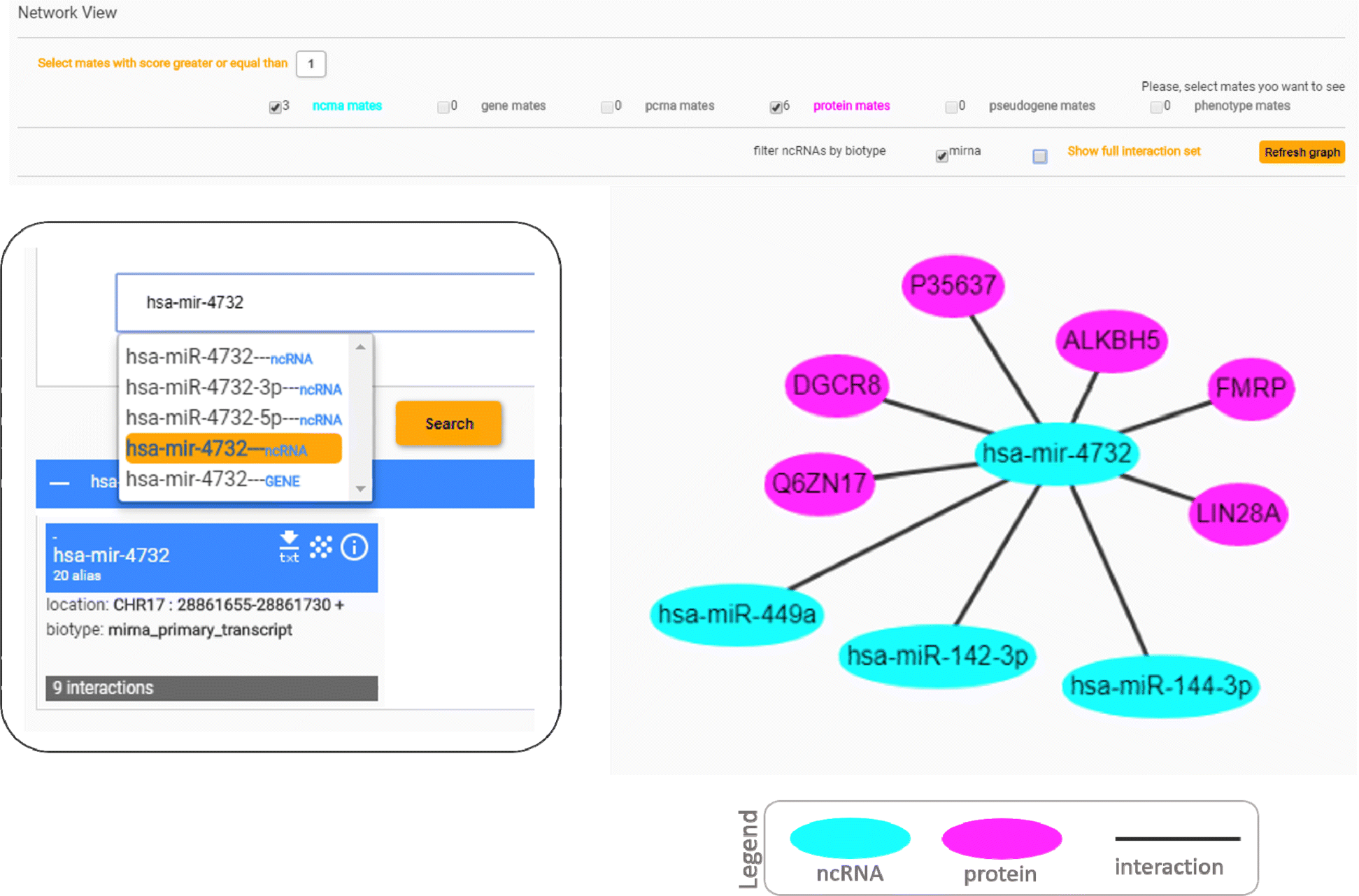Click biotype mirna_primary_transcript text
Screen dimensions: 1359x896
coord(169,630)
